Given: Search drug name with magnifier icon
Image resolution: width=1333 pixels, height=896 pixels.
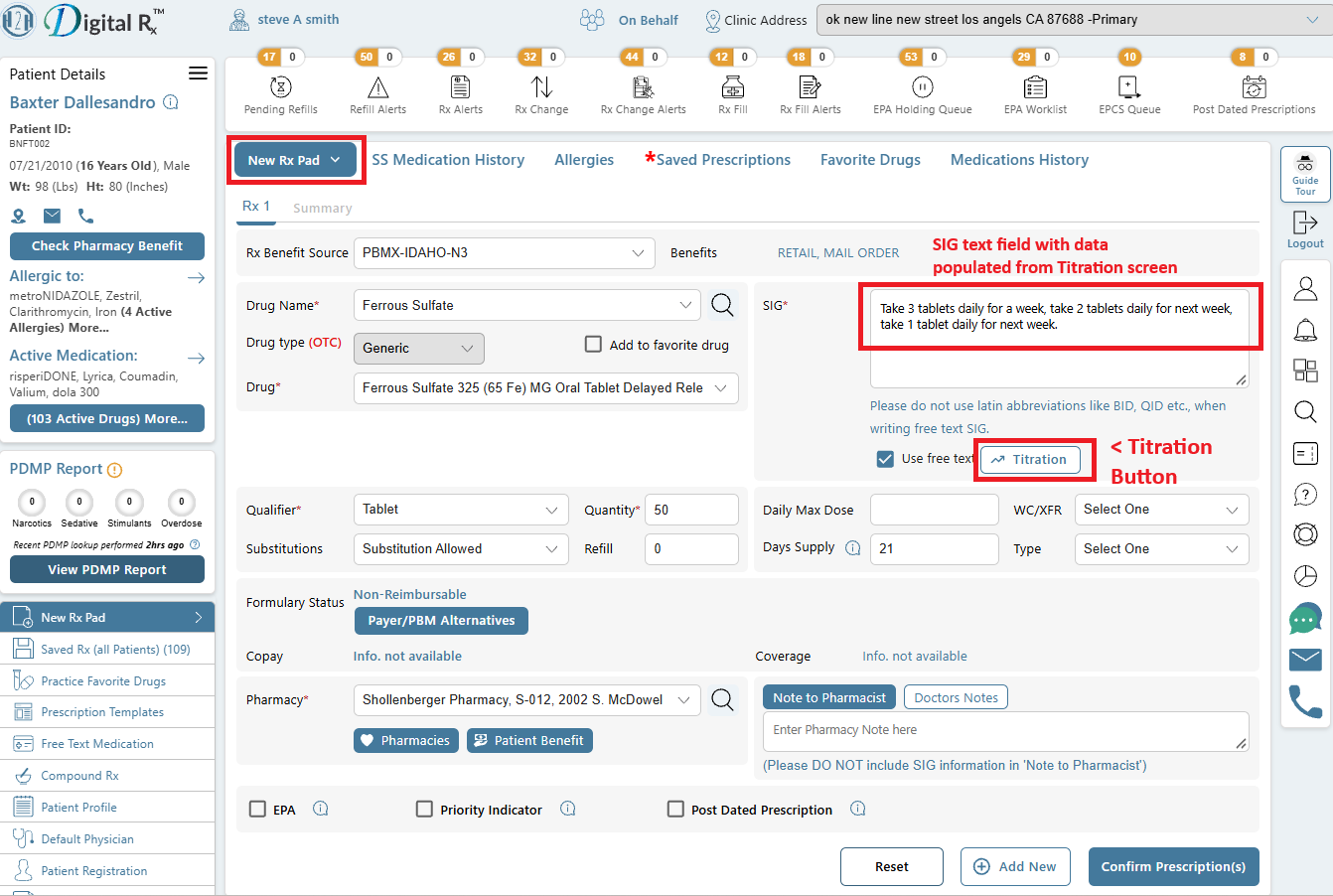Looking at the screenshot, I should (722, 305).
